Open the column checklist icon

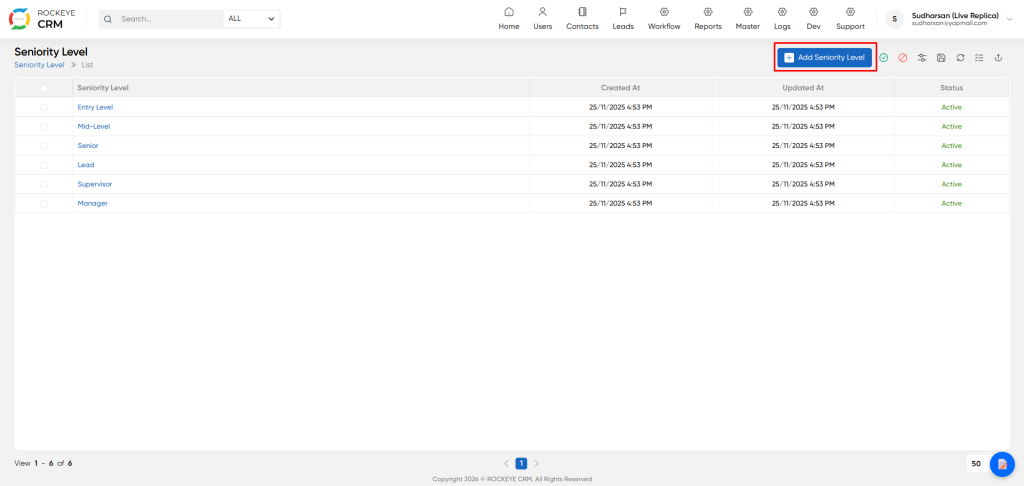coord(979,57)
